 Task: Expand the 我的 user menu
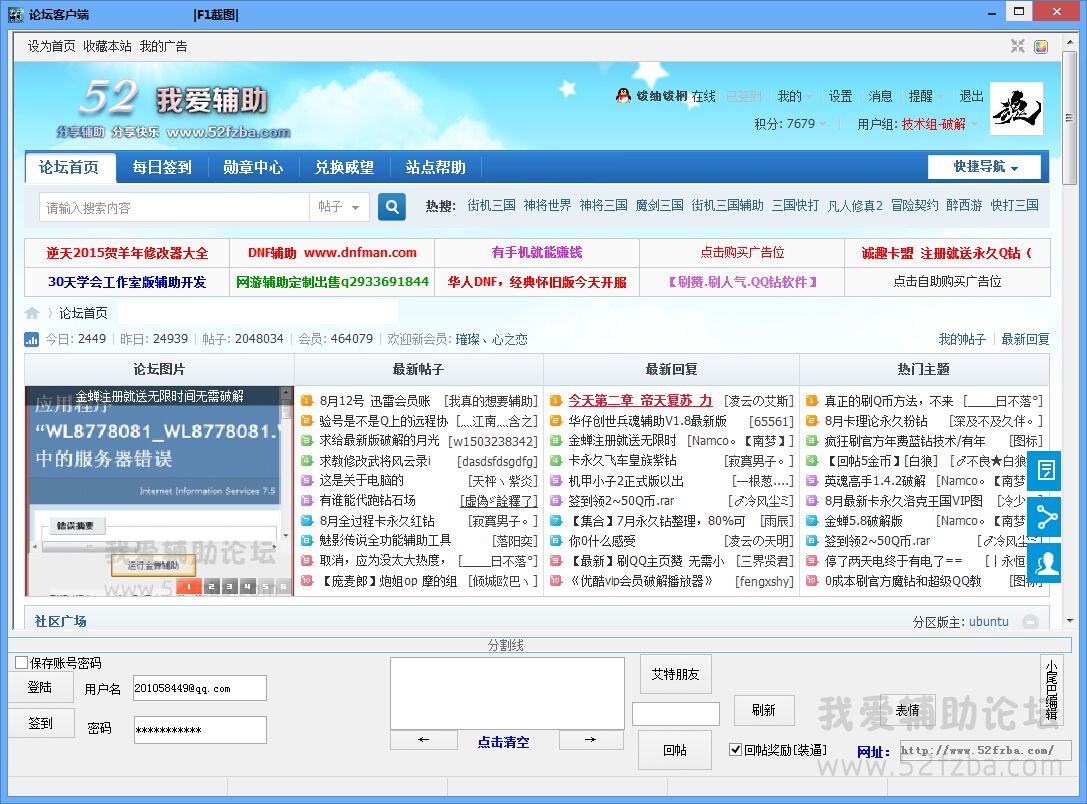(x=794, y=96)
